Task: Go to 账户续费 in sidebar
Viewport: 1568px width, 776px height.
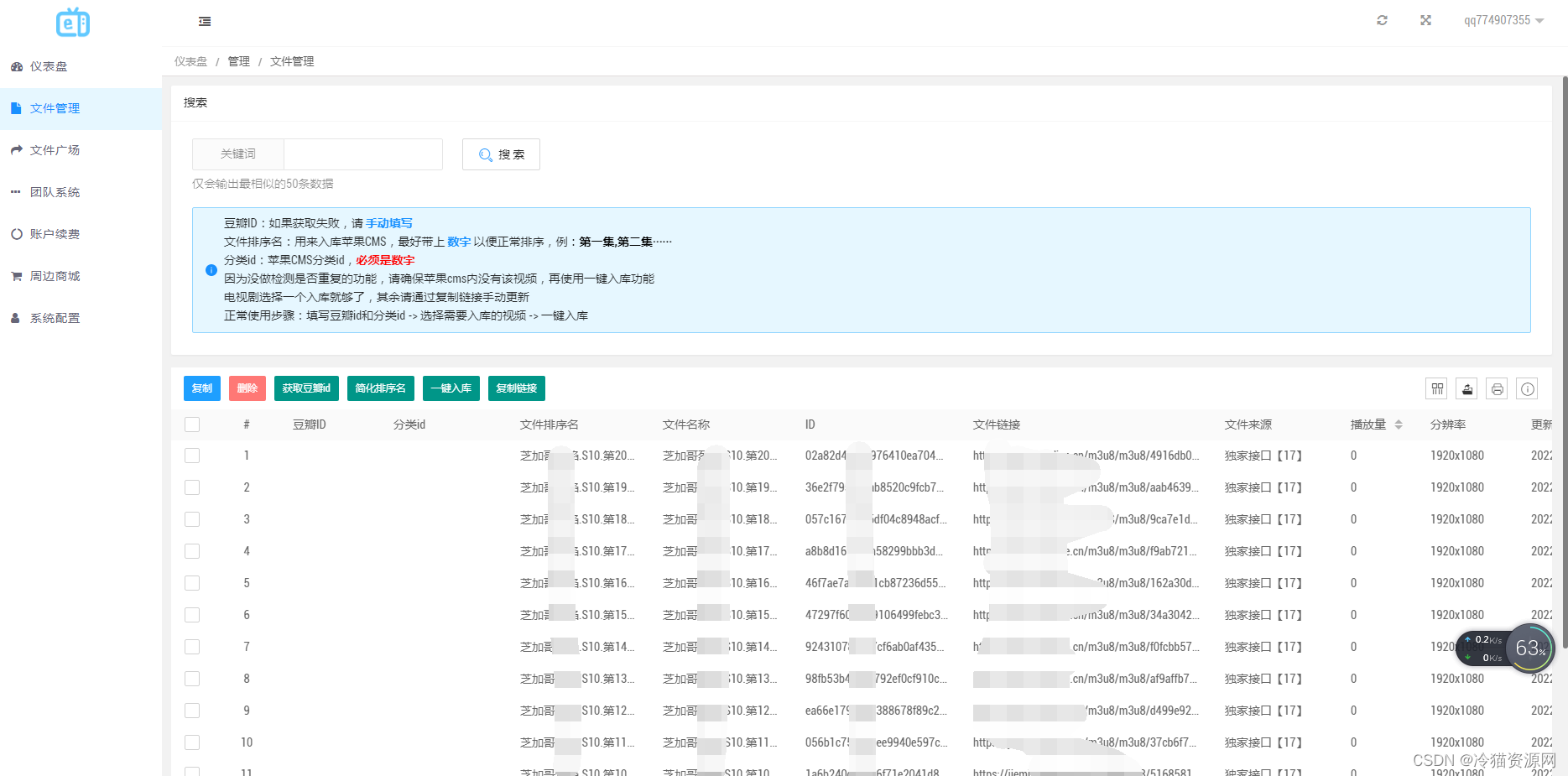Action: (81, 234)
